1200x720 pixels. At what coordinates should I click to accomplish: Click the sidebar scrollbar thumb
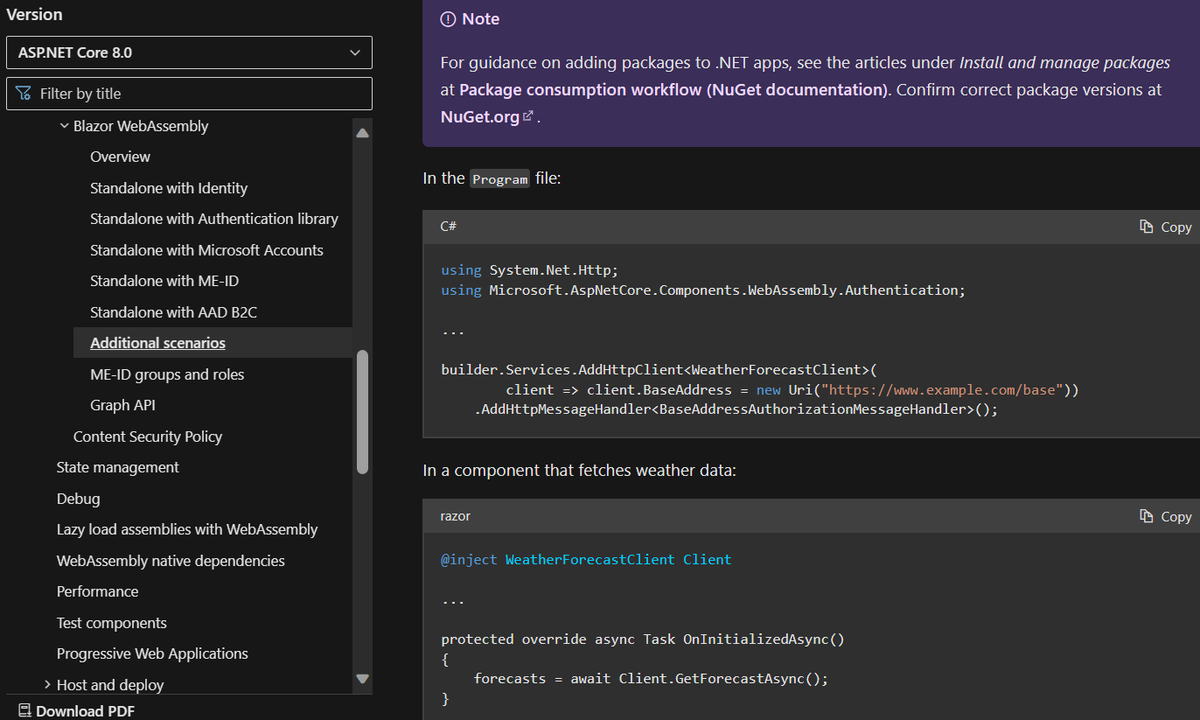[x=362, y=411]
